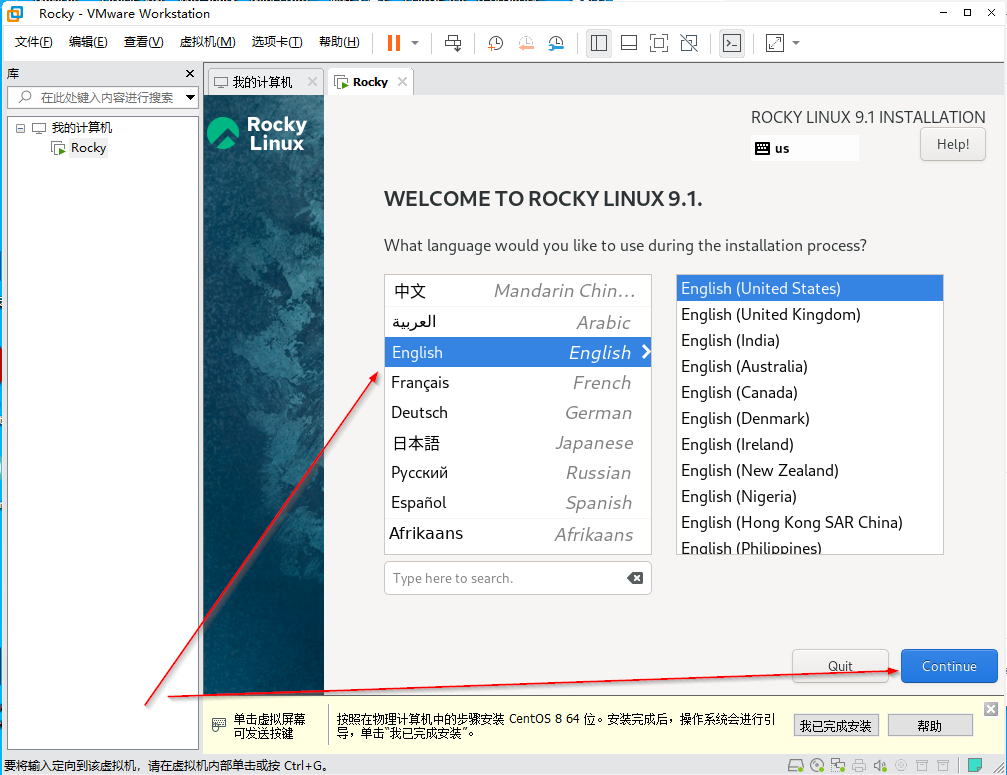Open the 编辑(E) menu

[x=88, y=42]
